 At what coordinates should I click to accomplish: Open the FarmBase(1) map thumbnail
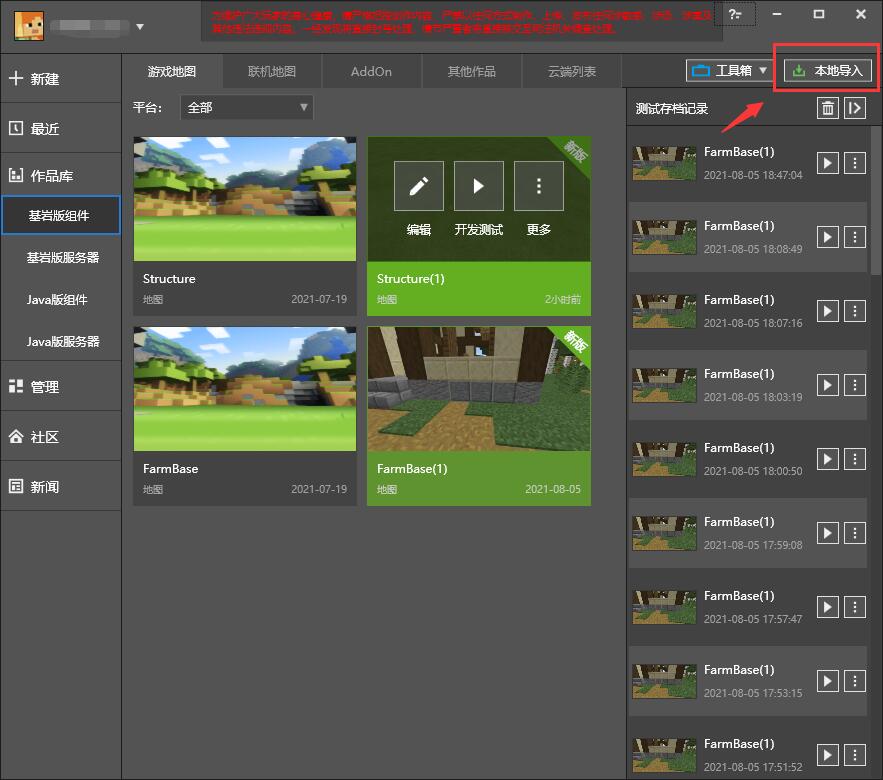[478, 388]
